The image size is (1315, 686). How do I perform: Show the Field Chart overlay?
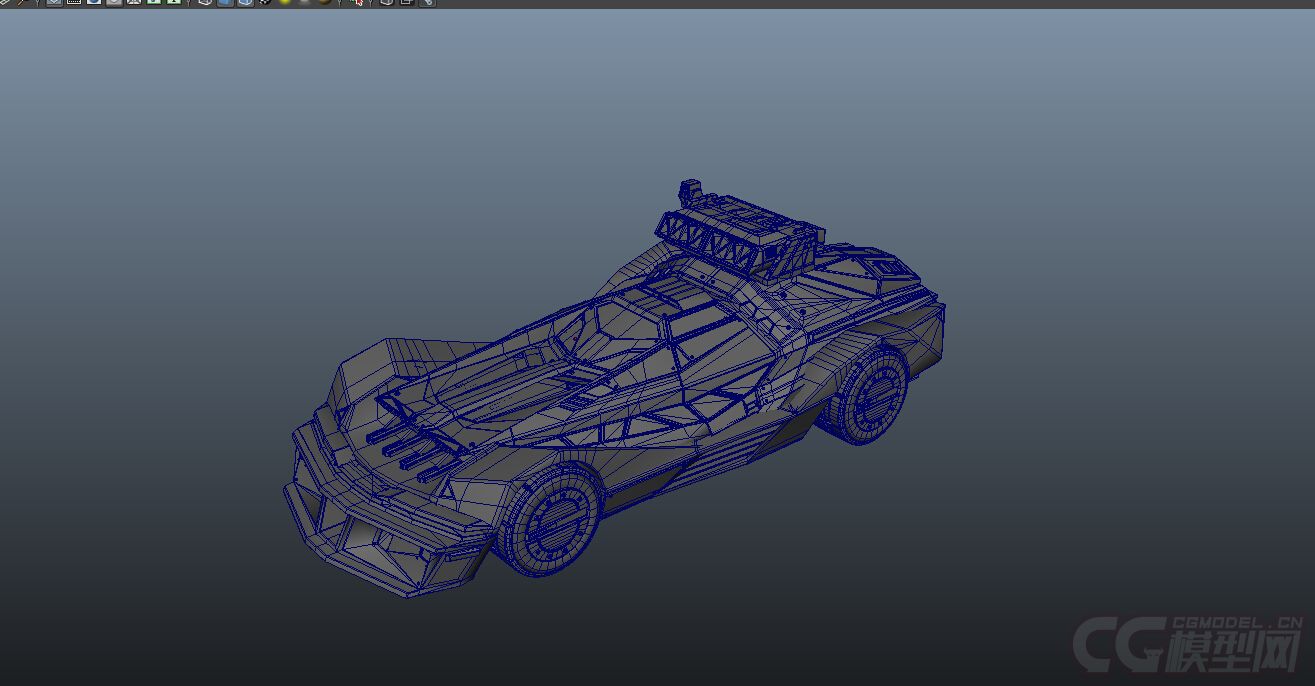tap(134, 2)
